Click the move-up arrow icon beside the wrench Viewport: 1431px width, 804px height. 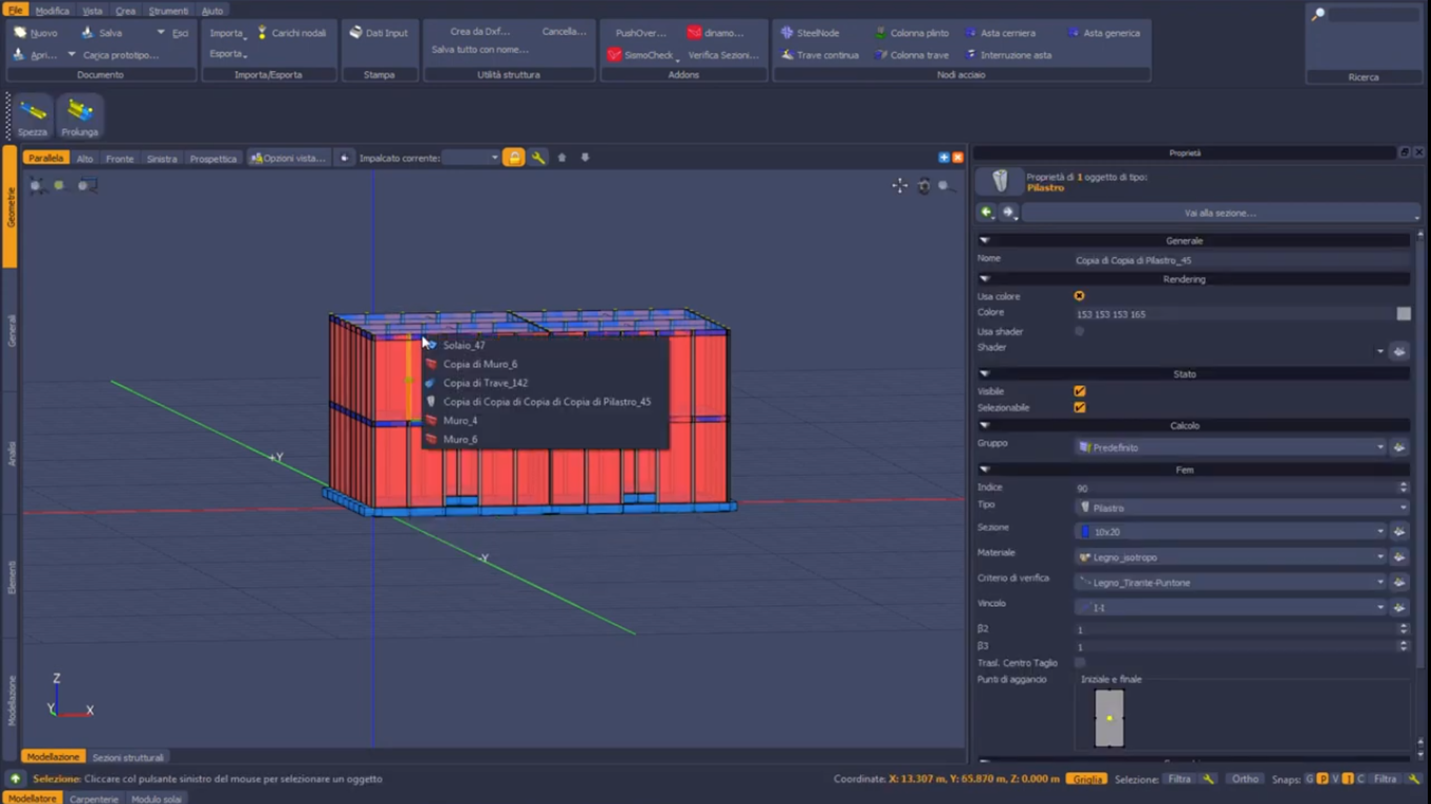(x=562, y=158)
